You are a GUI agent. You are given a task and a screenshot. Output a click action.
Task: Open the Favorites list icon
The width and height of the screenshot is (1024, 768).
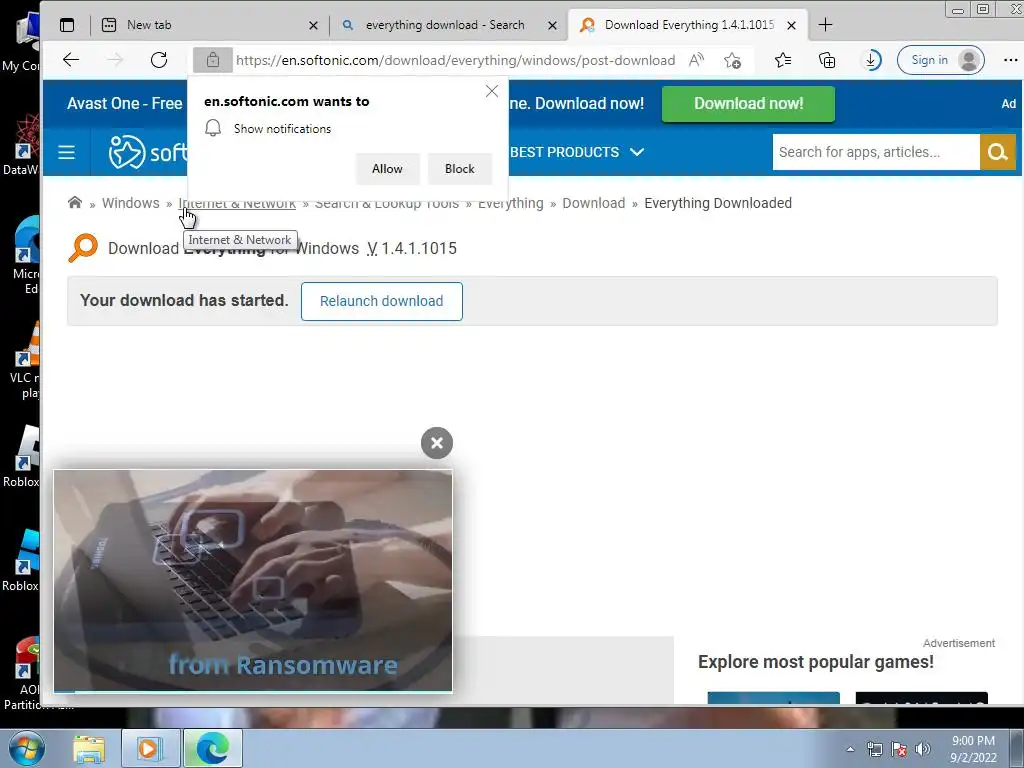[x=783, y=60]
